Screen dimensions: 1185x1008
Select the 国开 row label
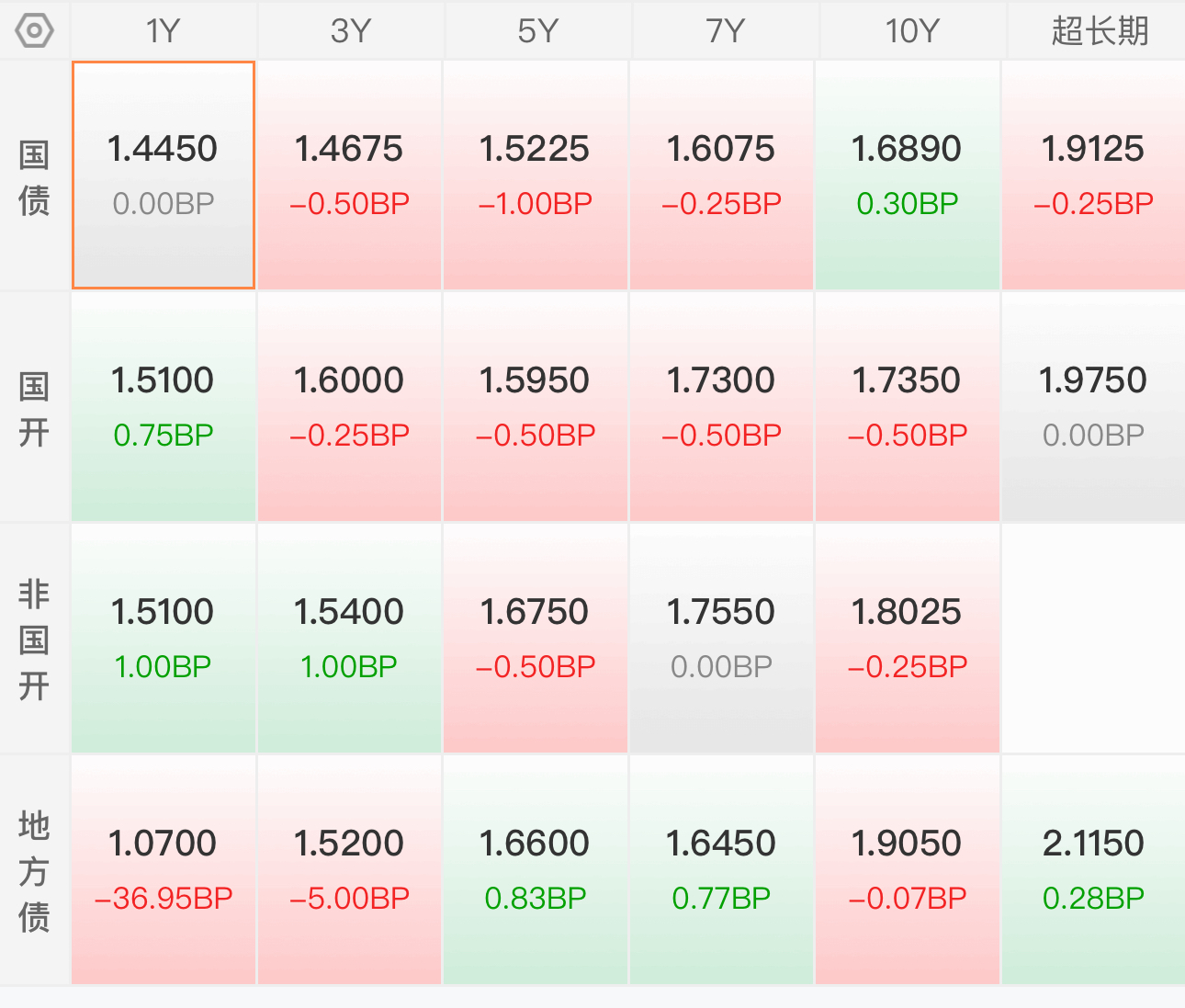coord(34,408)
